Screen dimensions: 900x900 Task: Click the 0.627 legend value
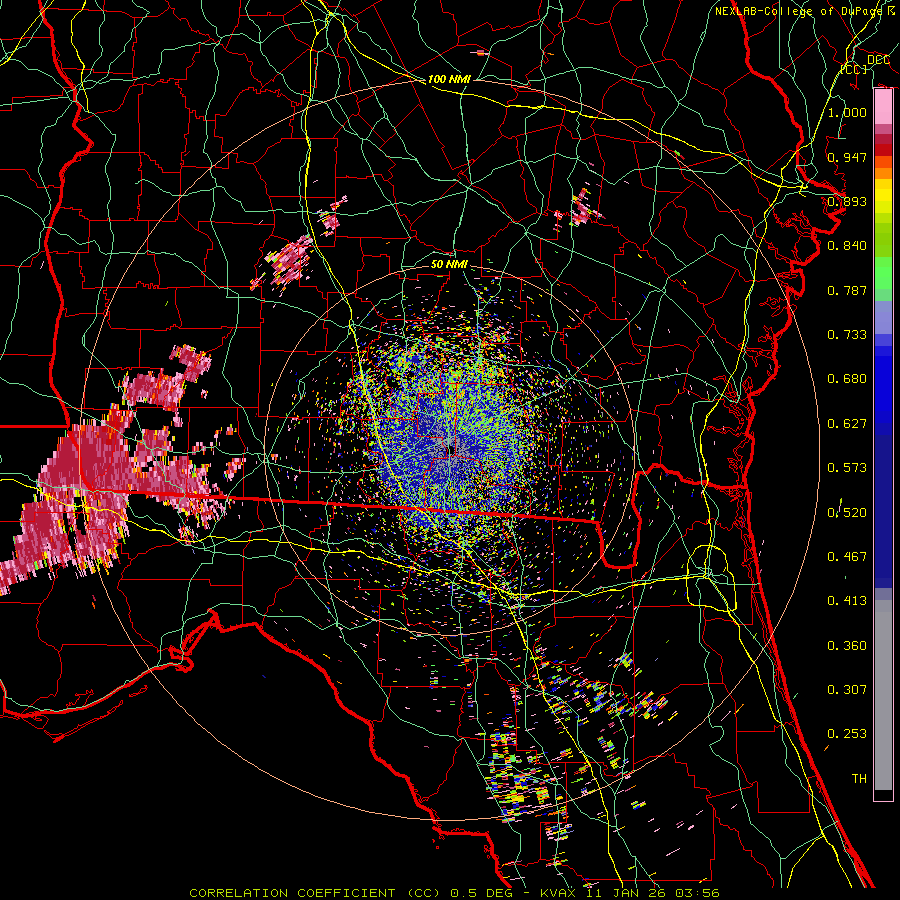tap(847, 424)
